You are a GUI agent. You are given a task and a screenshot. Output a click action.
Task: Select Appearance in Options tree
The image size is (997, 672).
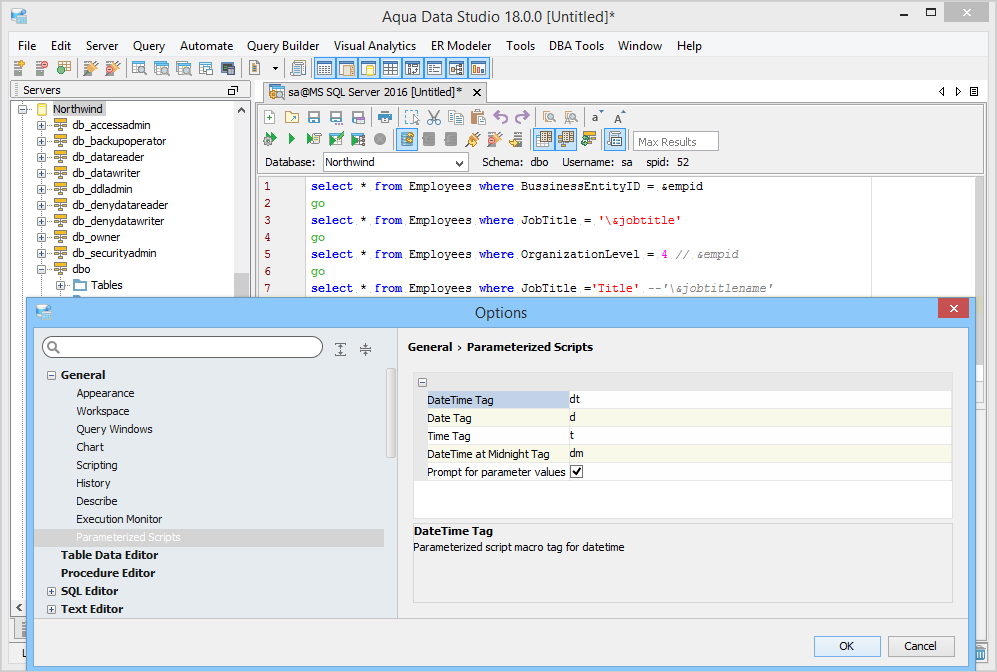[106, 394]
